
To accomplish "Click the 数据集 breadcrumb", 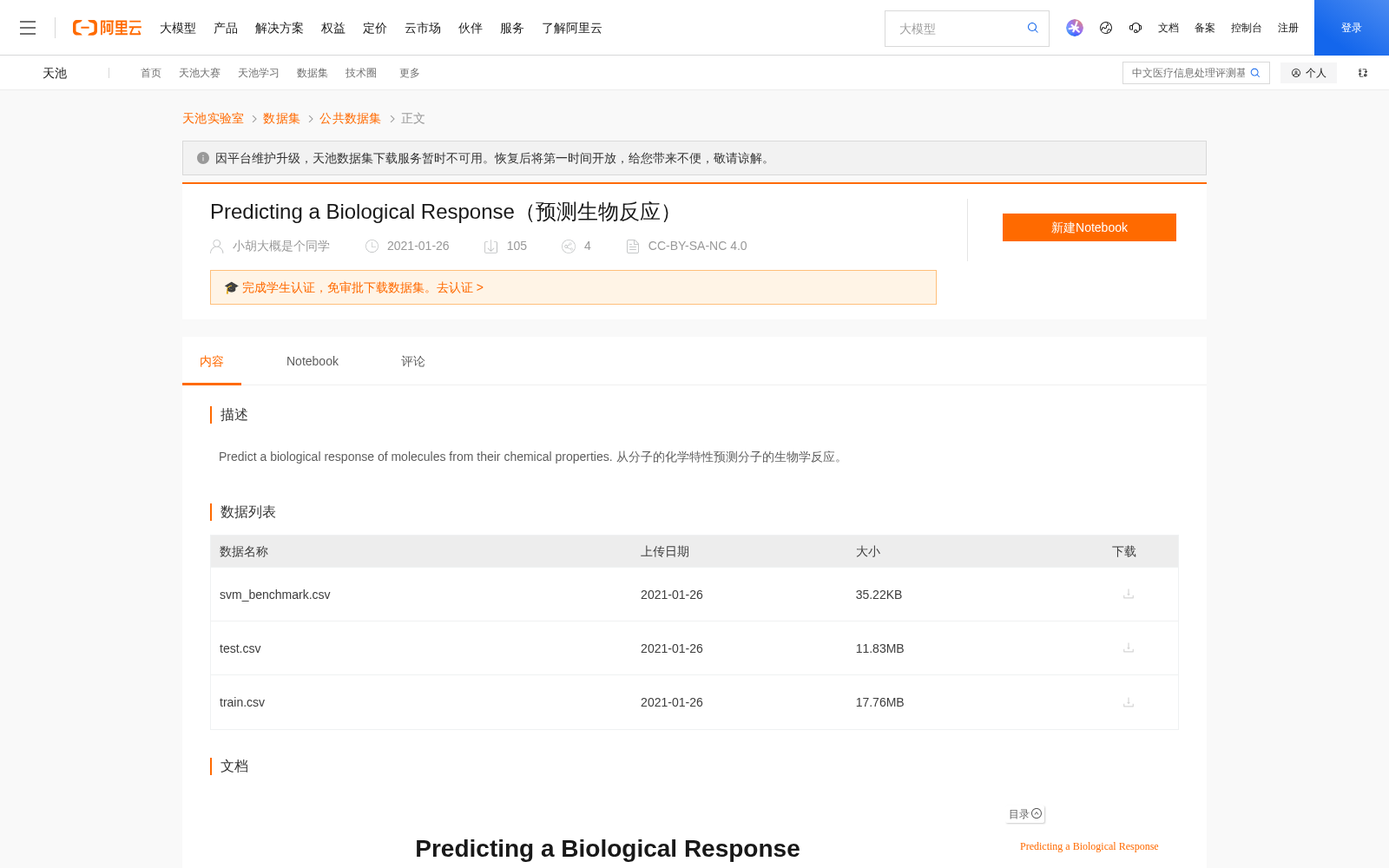I will (281, 118).
